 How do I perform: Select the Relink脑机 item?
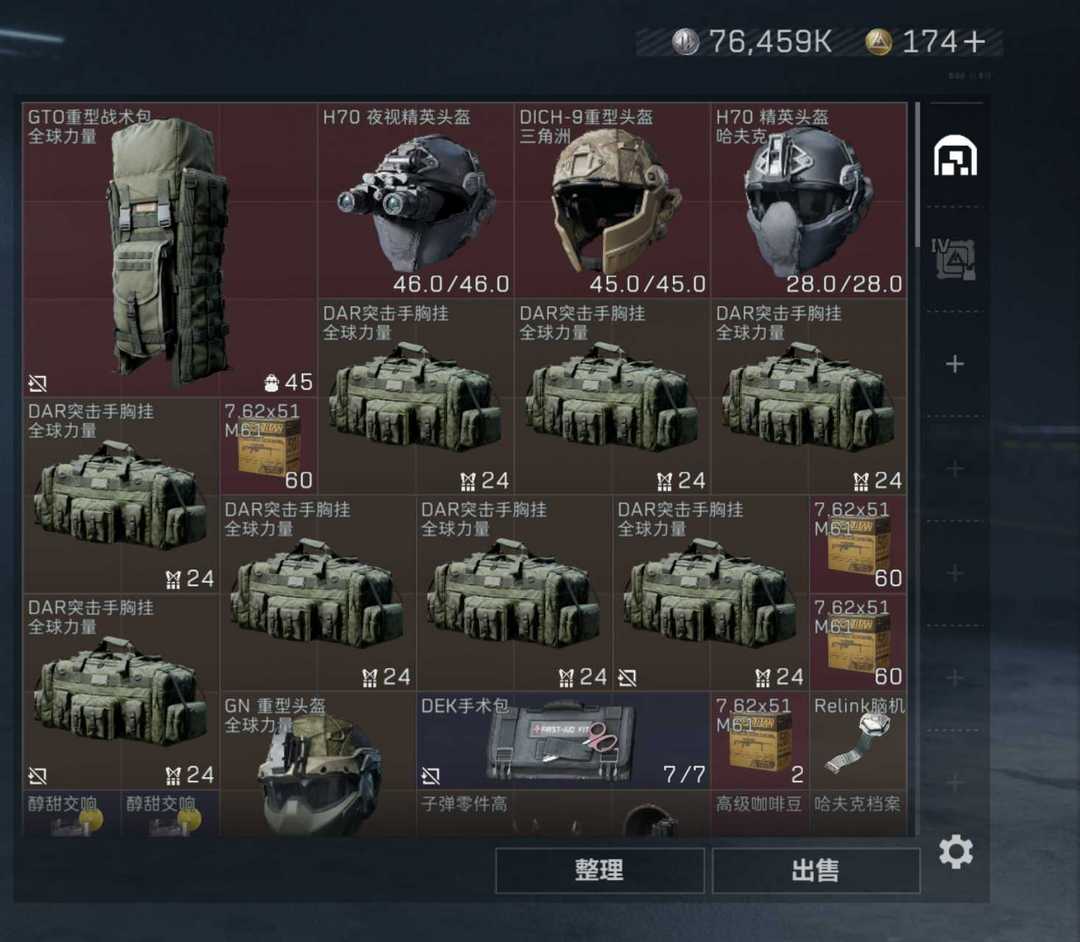click(858, 740)
